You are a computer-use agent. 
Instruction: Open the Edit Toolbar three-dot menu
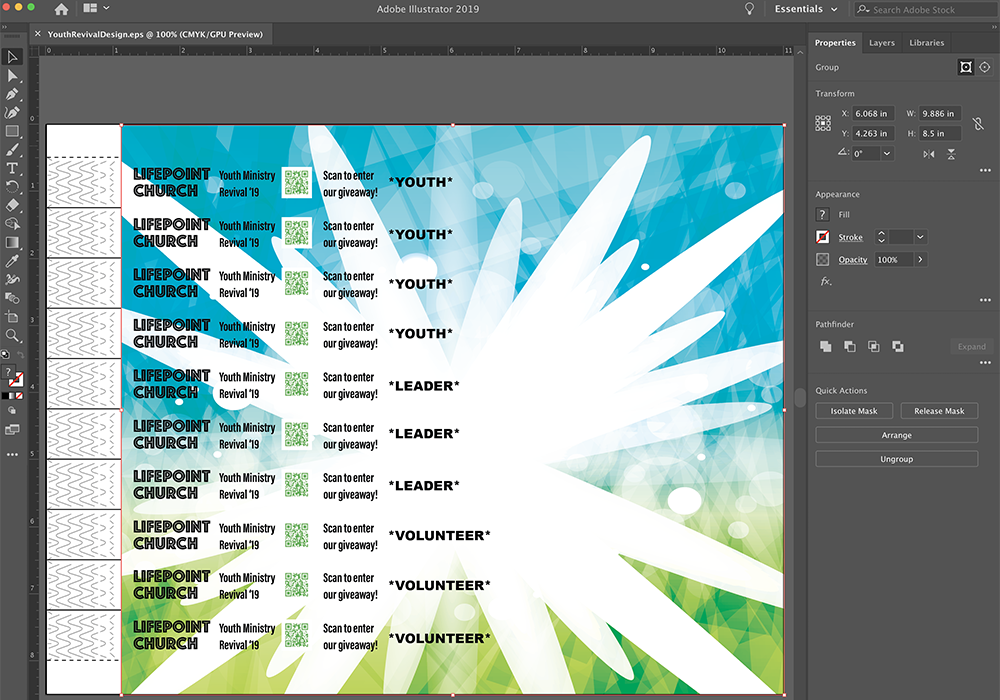12,455
